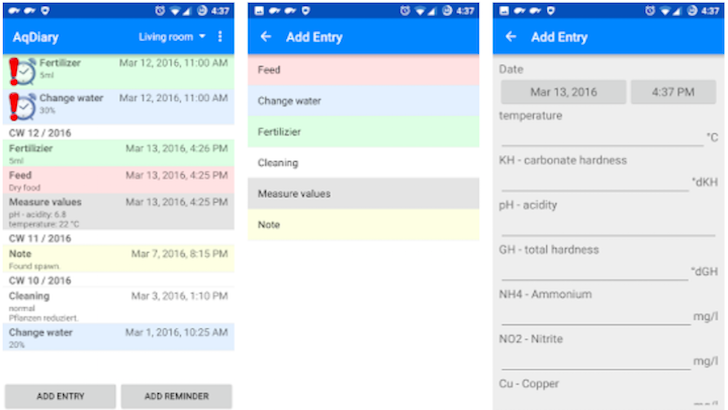Open the date picker showing Mar 13, 2016

tap(563, 92)
